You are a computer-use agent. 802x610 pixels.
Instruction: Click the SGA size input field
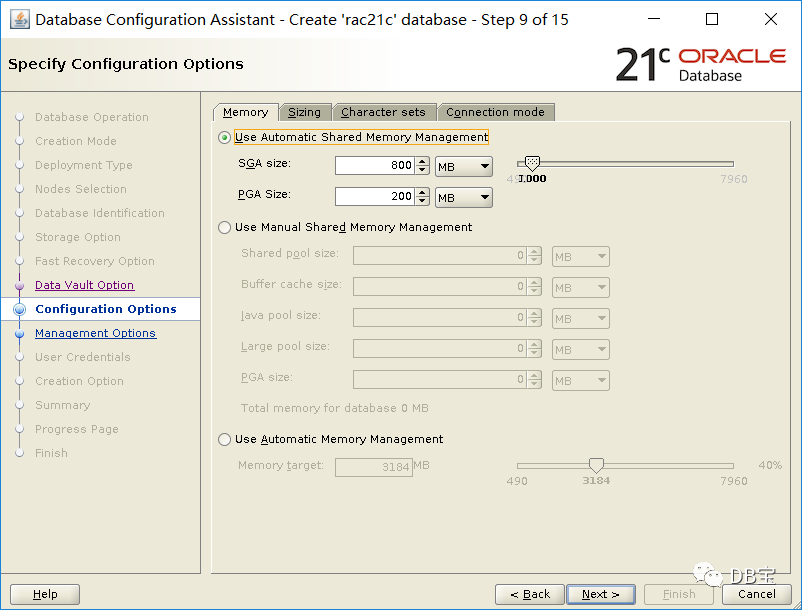tap(375, 166)
